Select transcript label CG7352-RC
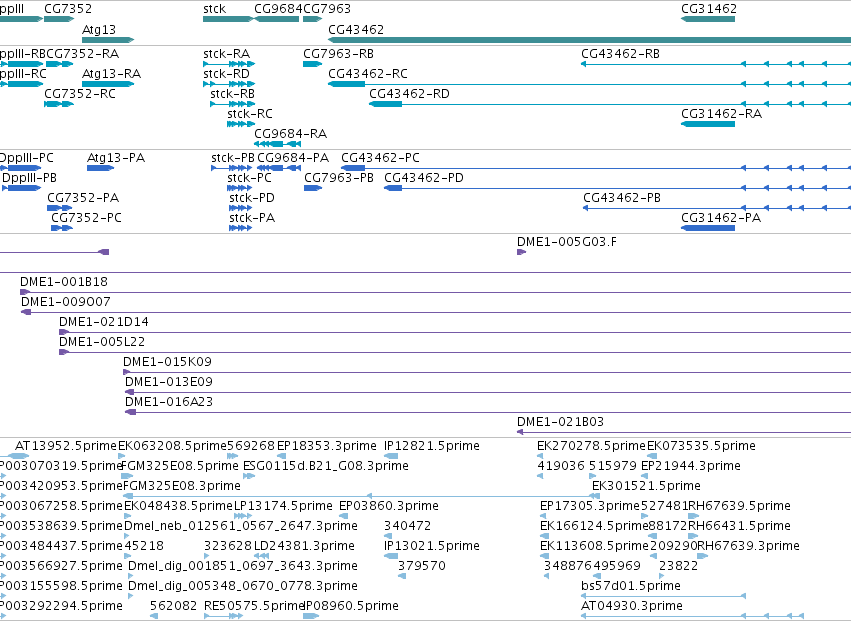851x621 pixels. [80, 94]
